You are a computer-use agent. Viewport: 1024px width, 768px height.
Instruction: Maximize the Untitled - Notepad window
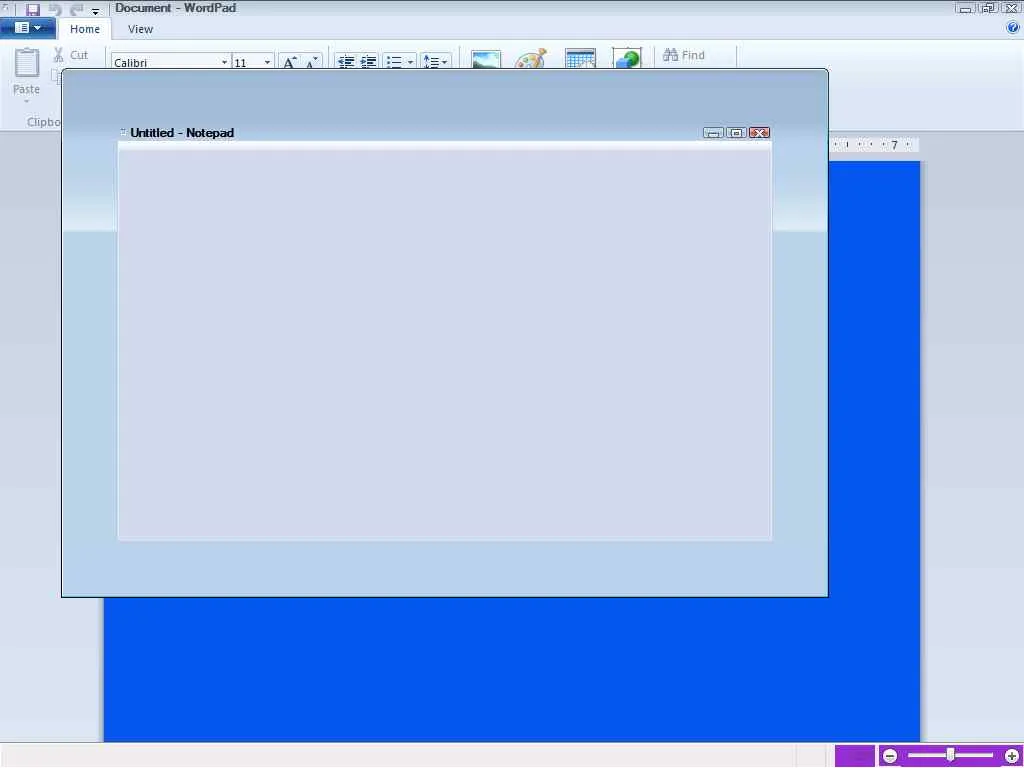(736, 133)
